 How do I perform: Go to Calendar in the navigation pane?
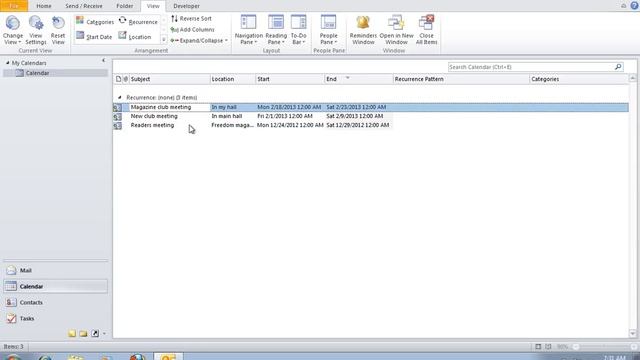[x=56, y=287]
